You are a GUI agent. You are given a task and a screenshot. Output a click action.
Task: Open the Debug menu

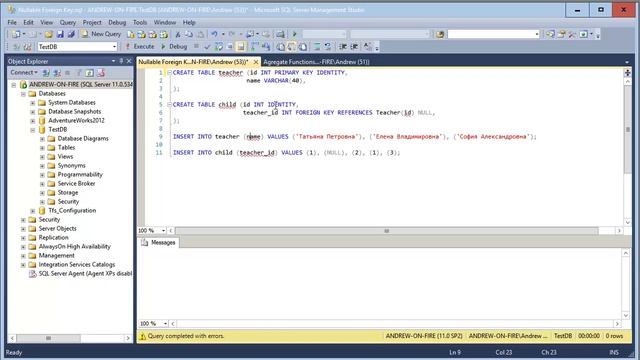coord(117,22)
